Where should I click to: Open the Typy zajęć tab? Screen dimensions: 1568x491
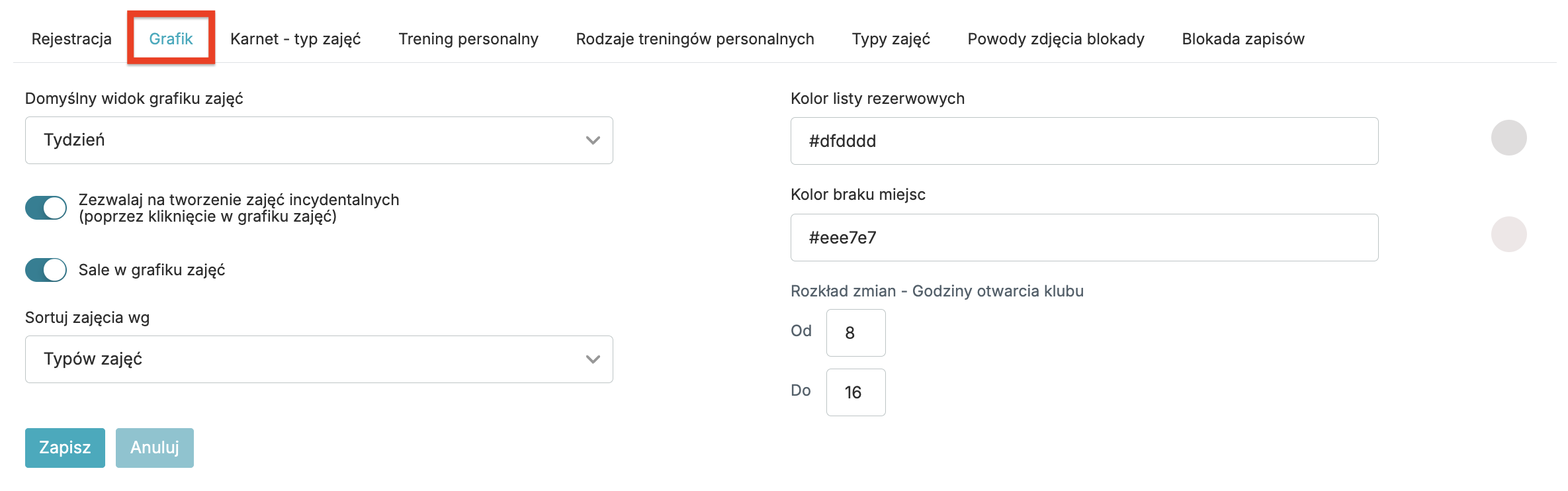point(891,39)
